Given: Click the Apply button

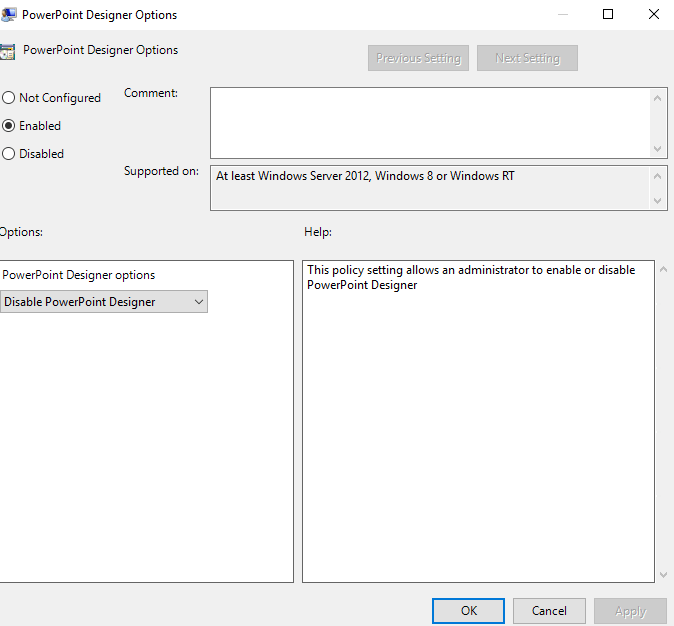Looking at the screenshot, I should pos(630,611).
